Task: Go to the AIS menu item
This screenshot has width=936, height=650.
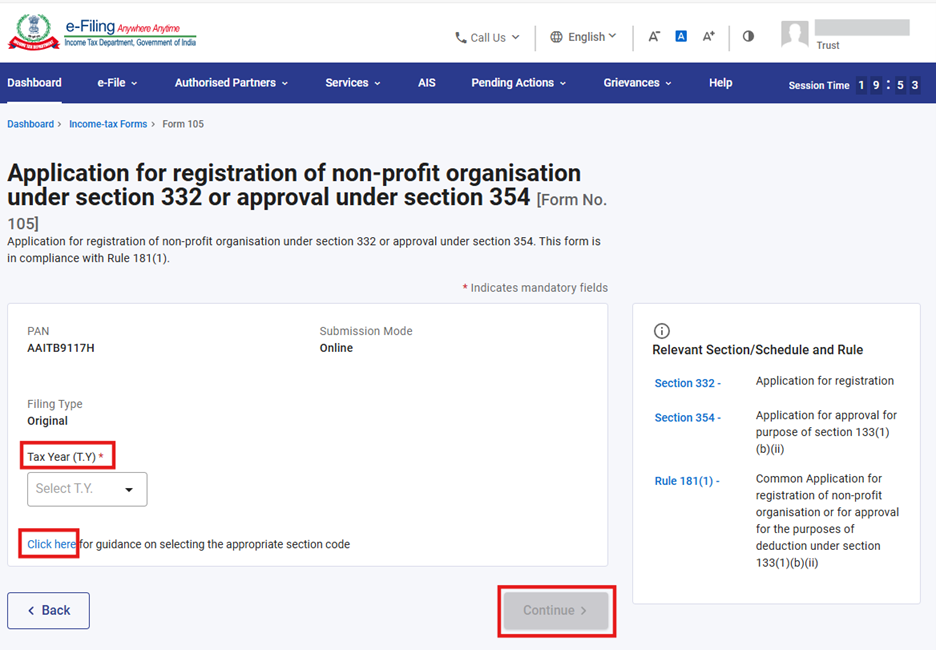Action: 427,83
